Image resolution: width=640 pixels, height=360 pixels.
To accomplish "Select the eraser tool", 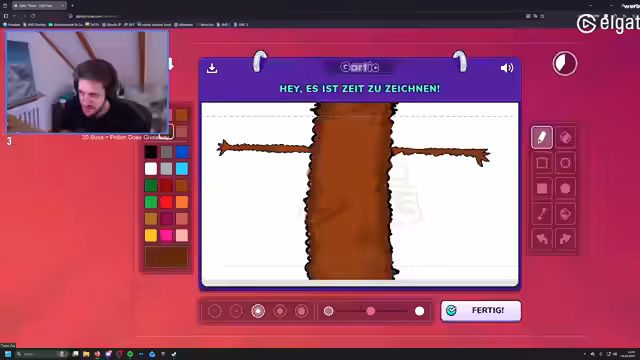I will (x=565, y=138).
